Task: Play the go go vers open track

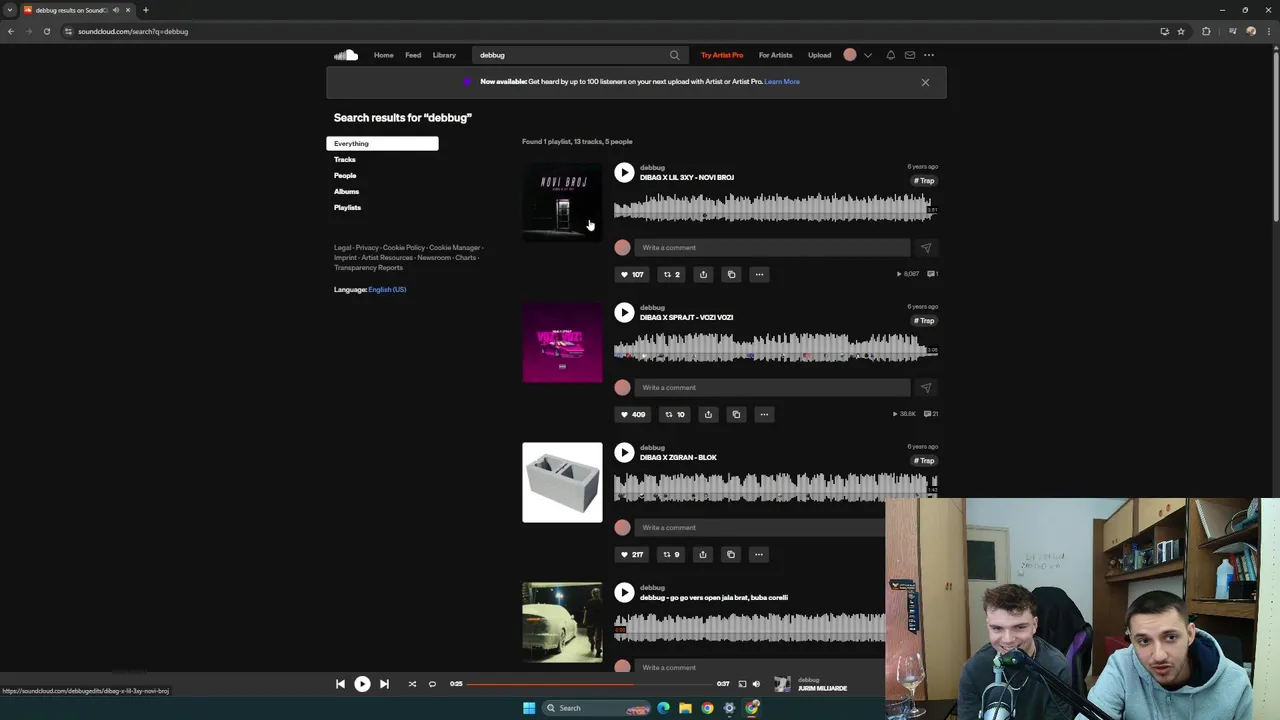Action: (x=624, y=592)
